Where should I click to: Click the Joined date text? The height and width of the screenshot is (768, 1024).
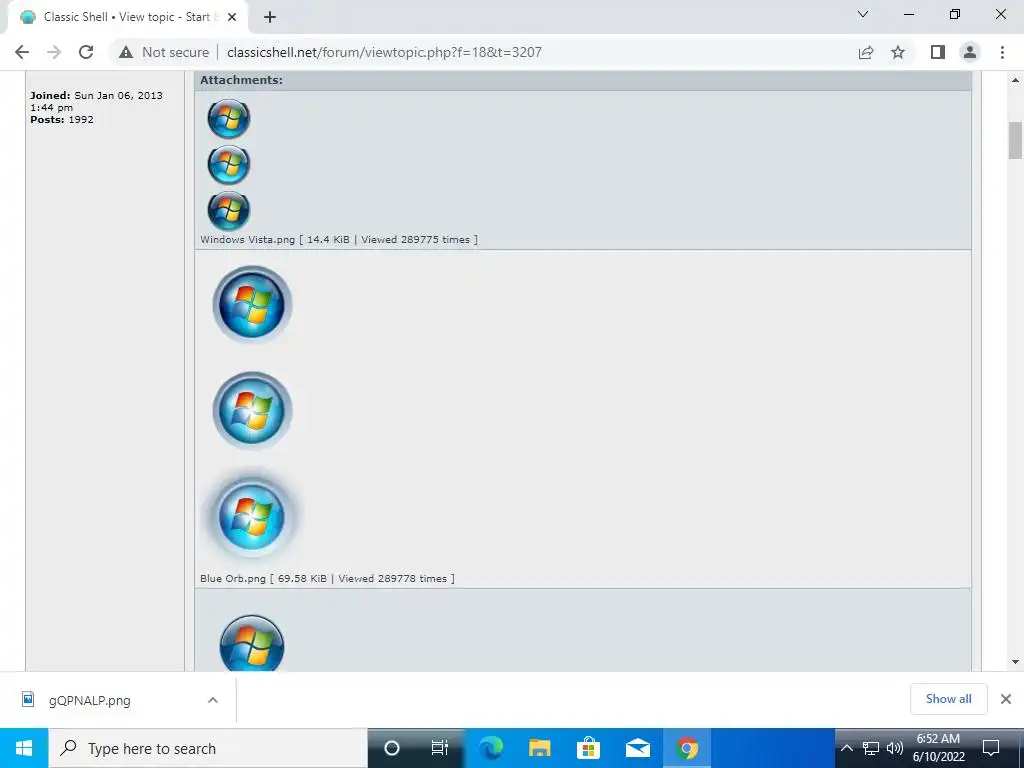point(96,101)
